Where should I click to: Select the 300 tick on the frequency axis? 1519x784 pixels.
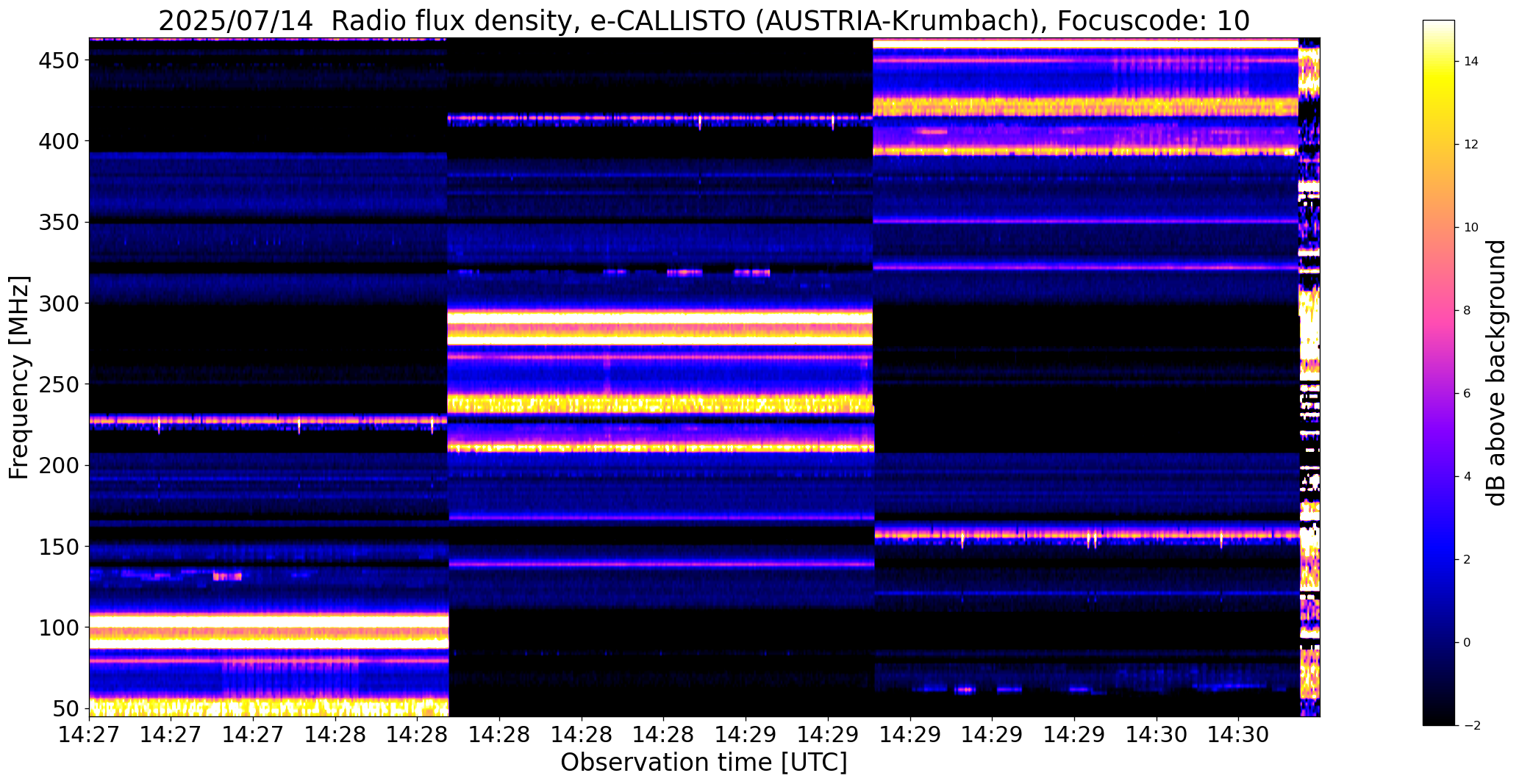coord(57,303)
